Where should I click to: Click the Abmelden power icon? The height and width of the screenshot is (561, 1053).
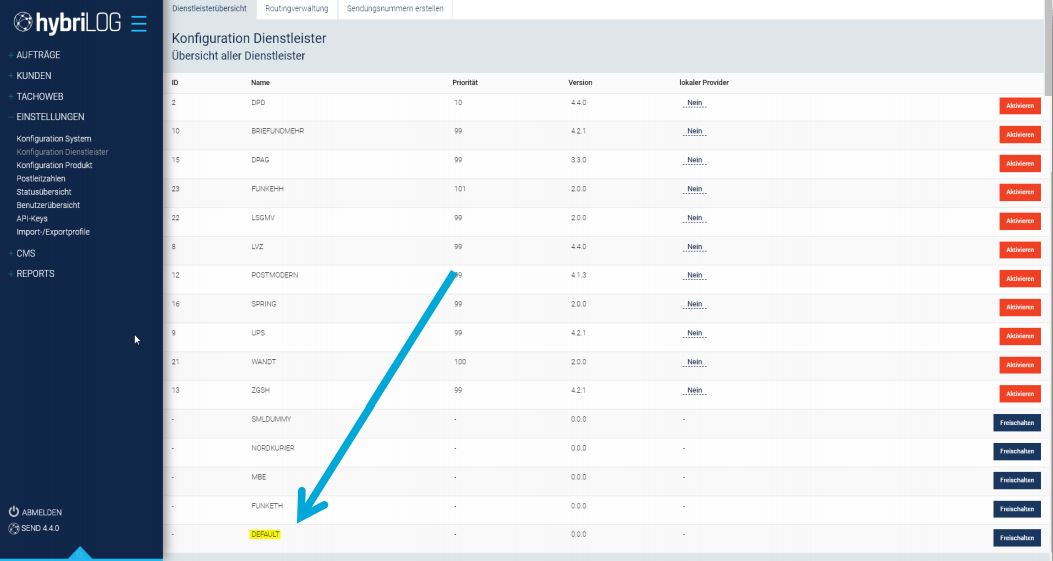pyautogui.click(x=13, y=511)
